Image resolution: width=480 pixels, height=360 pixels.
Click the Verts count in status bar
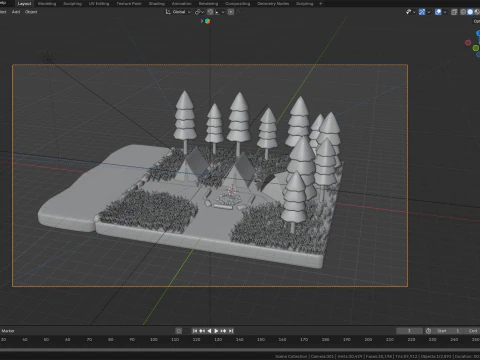(x=350, y=356)
